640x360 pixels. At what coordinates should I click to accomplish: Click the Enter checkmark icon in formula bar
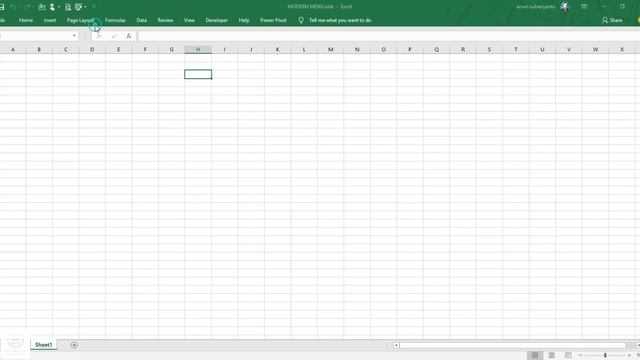click(114, 36)
